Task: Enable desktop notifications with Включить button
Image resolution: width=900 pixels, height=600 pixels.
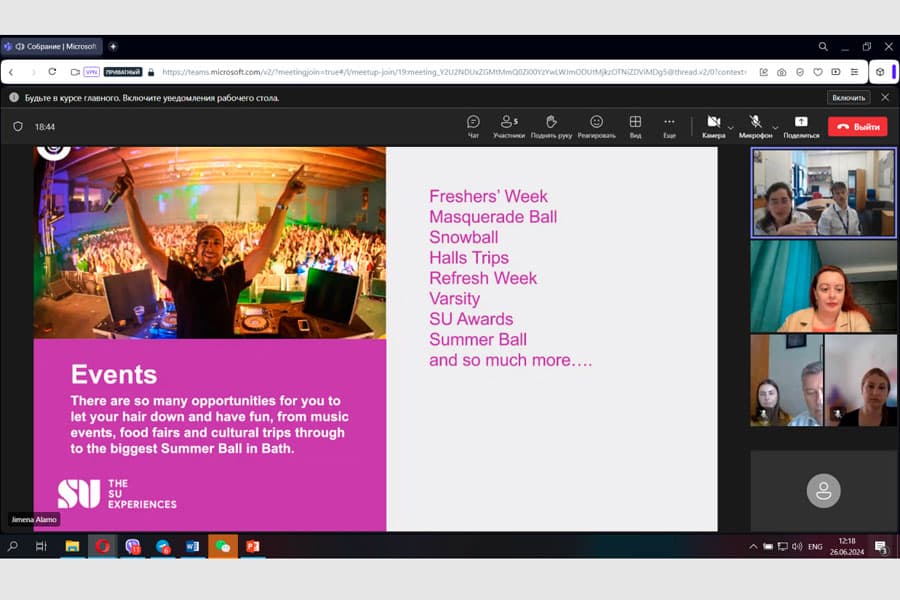Action: (848, 97)
